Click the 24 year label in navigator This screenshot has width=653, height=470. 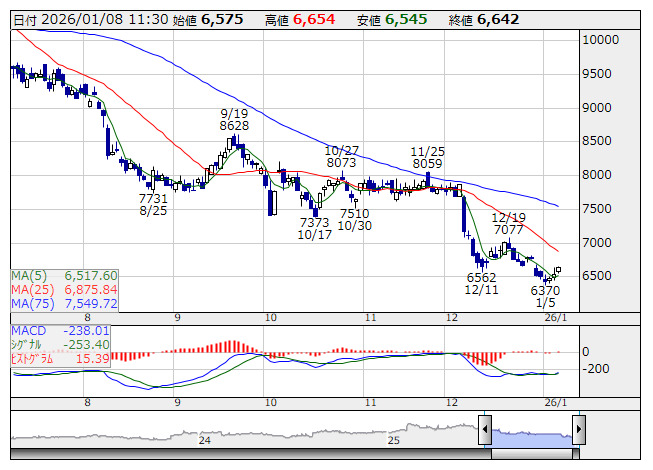click(204, 440)
